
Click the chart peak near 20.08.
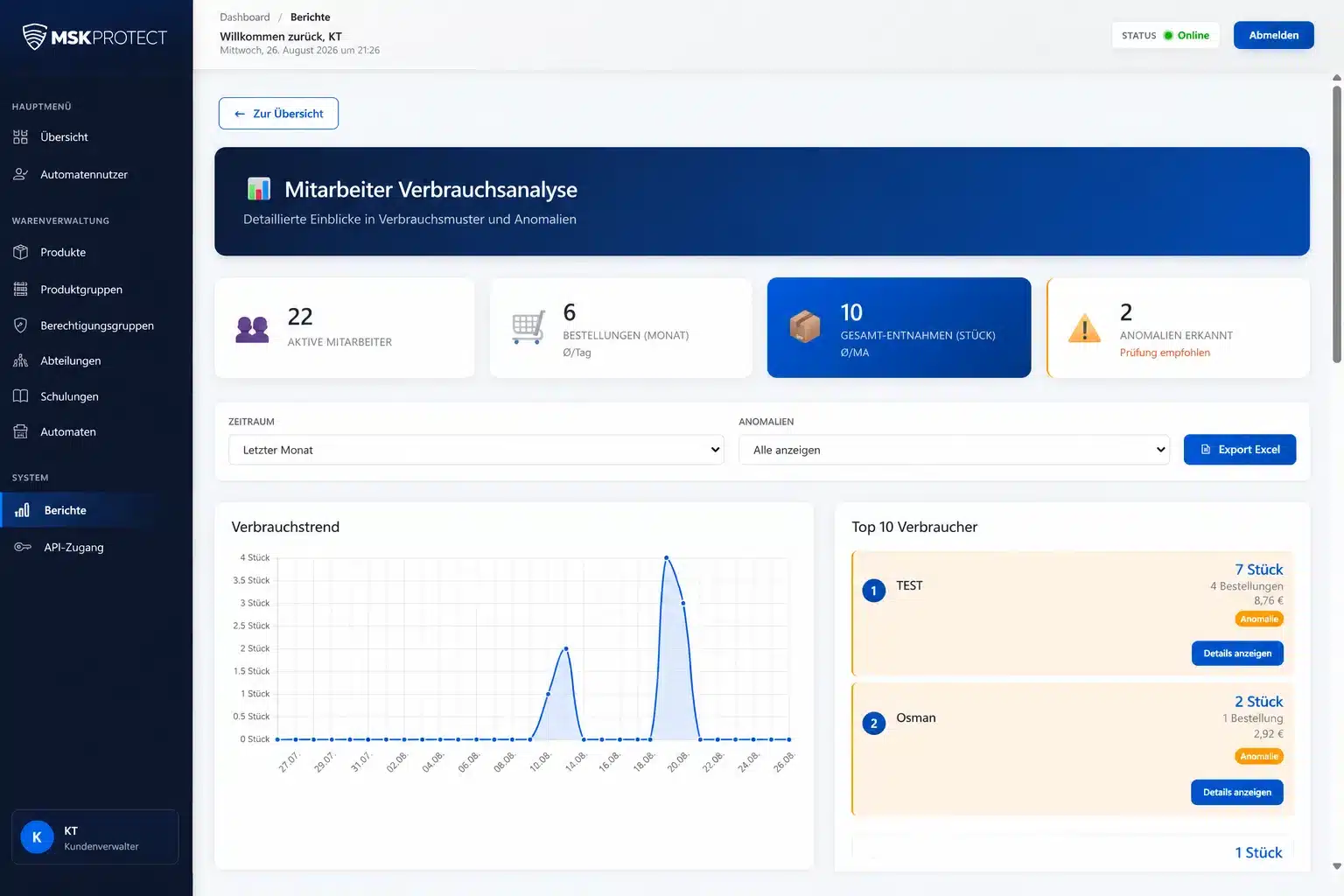pos(667,557)
